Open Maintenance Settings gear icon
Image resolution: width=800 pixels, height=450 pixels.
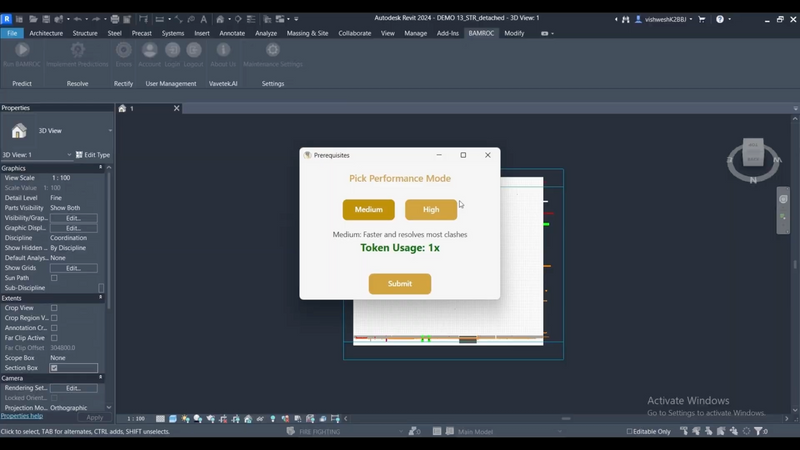pyautogui.click(x=273, y=49)
